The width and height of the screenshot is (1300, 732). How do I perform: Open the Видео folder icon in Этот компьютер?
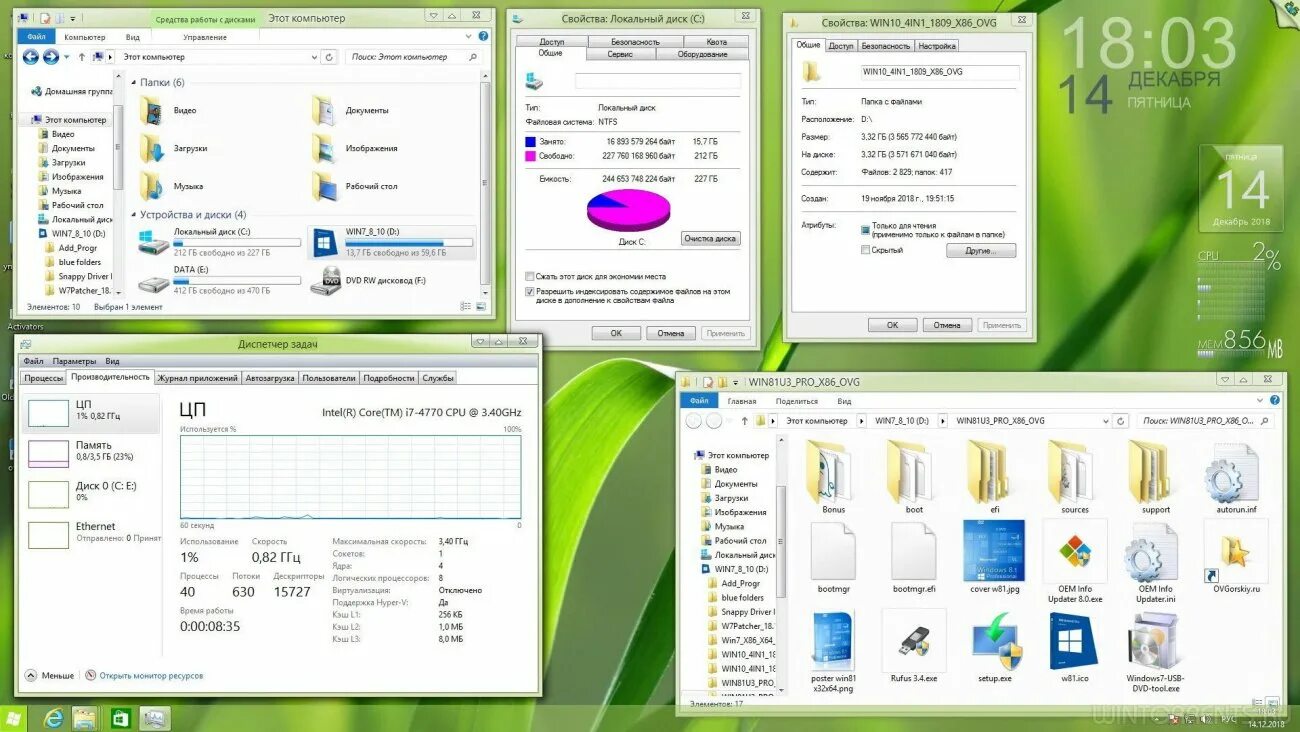[152, 110]
